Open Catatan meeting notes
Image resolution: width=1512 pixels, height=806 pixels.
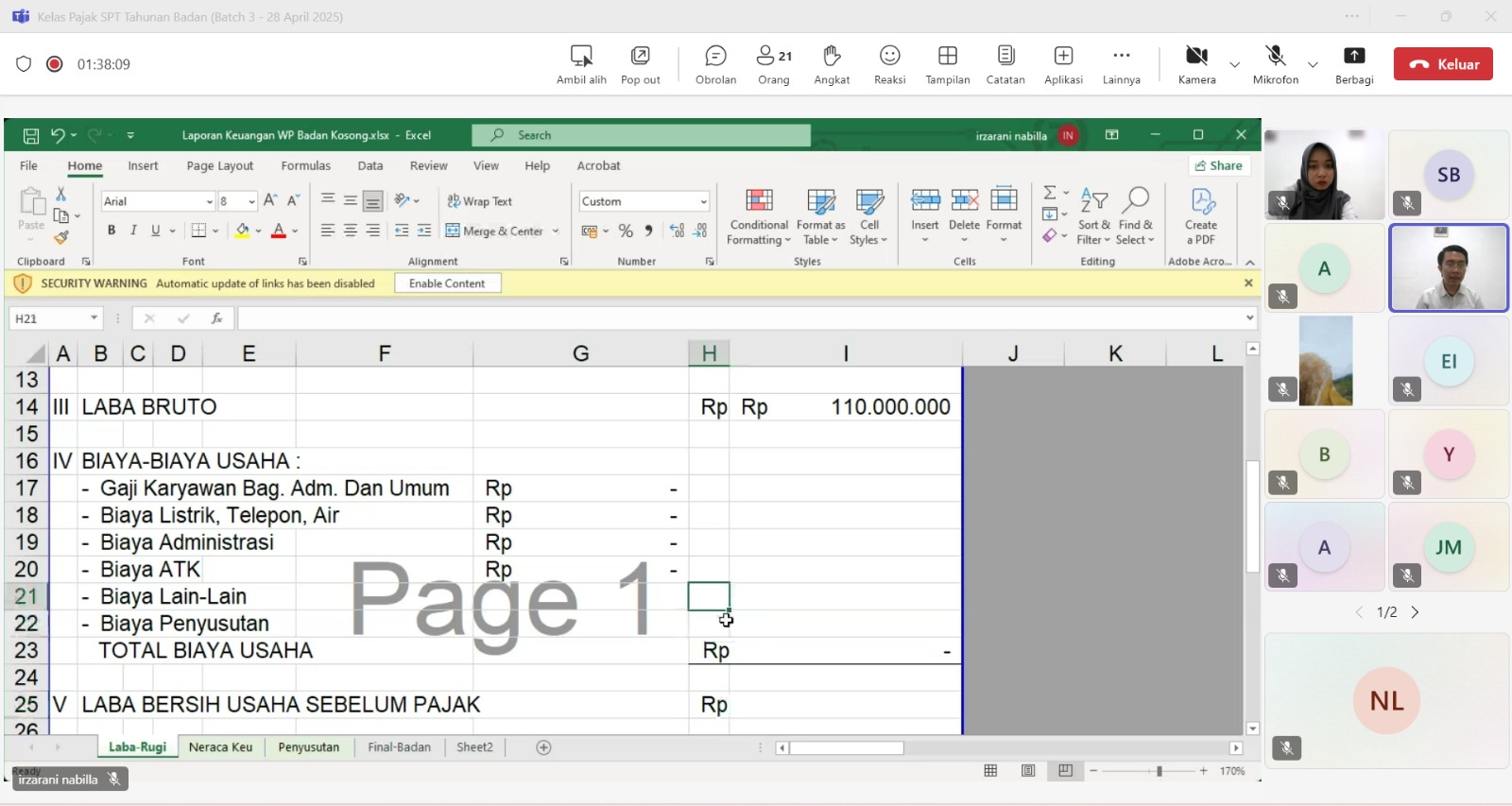(x=1005, y=64)
